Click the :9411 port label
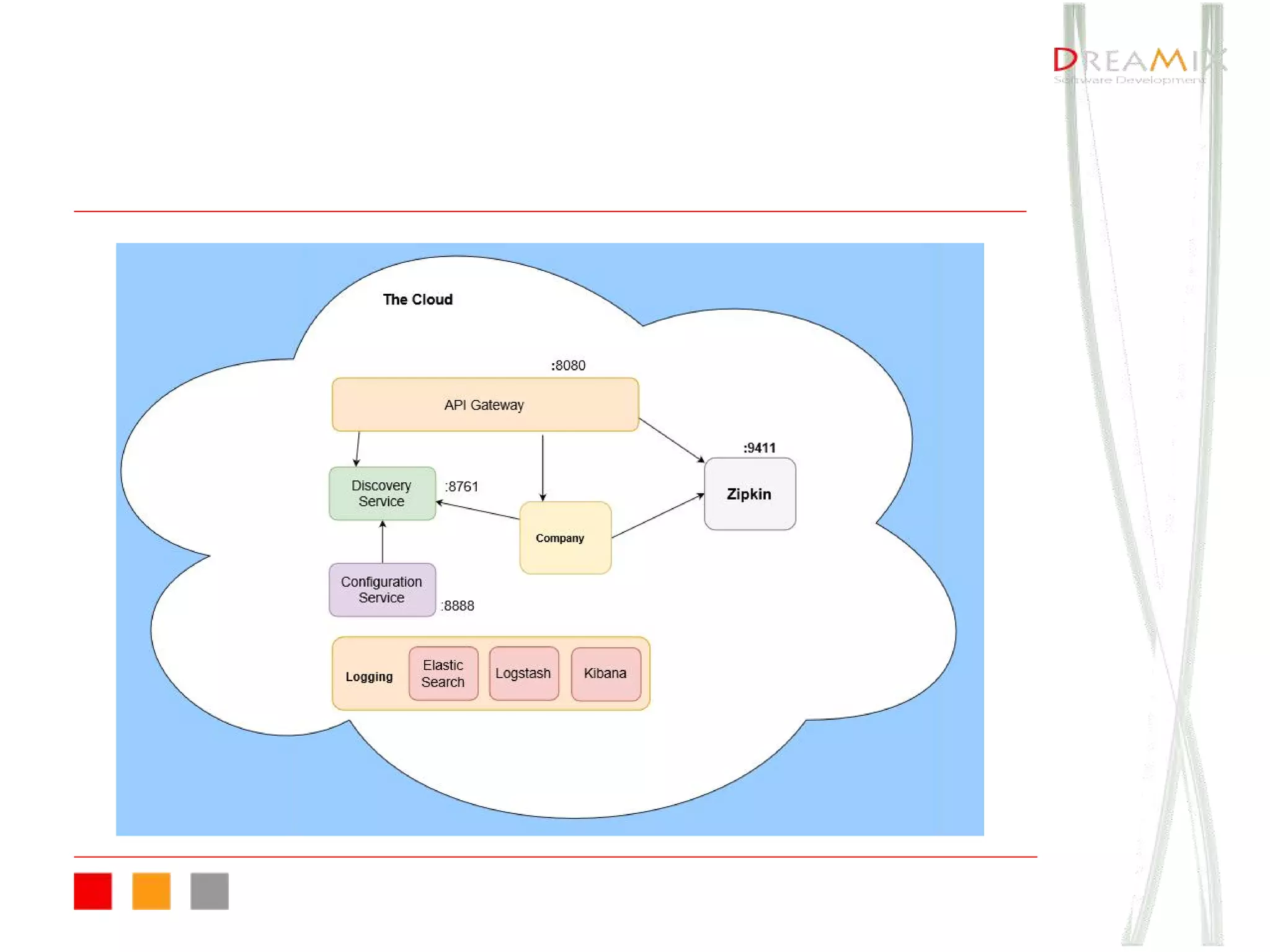Image resolution: width=1270 pixels, height=952 pixels. (x=759, y=448)
